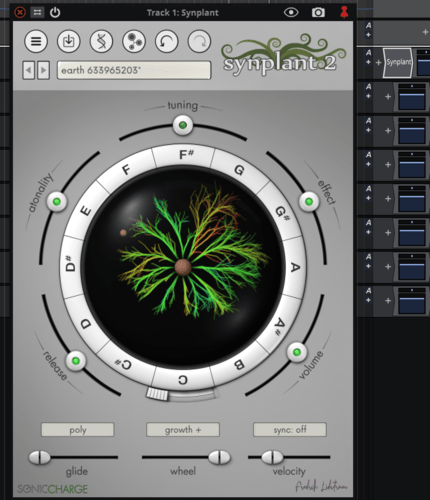Toggle the plugin power bypass button
Viewport: 430px width, 500px height.
[x=55, y=13]
